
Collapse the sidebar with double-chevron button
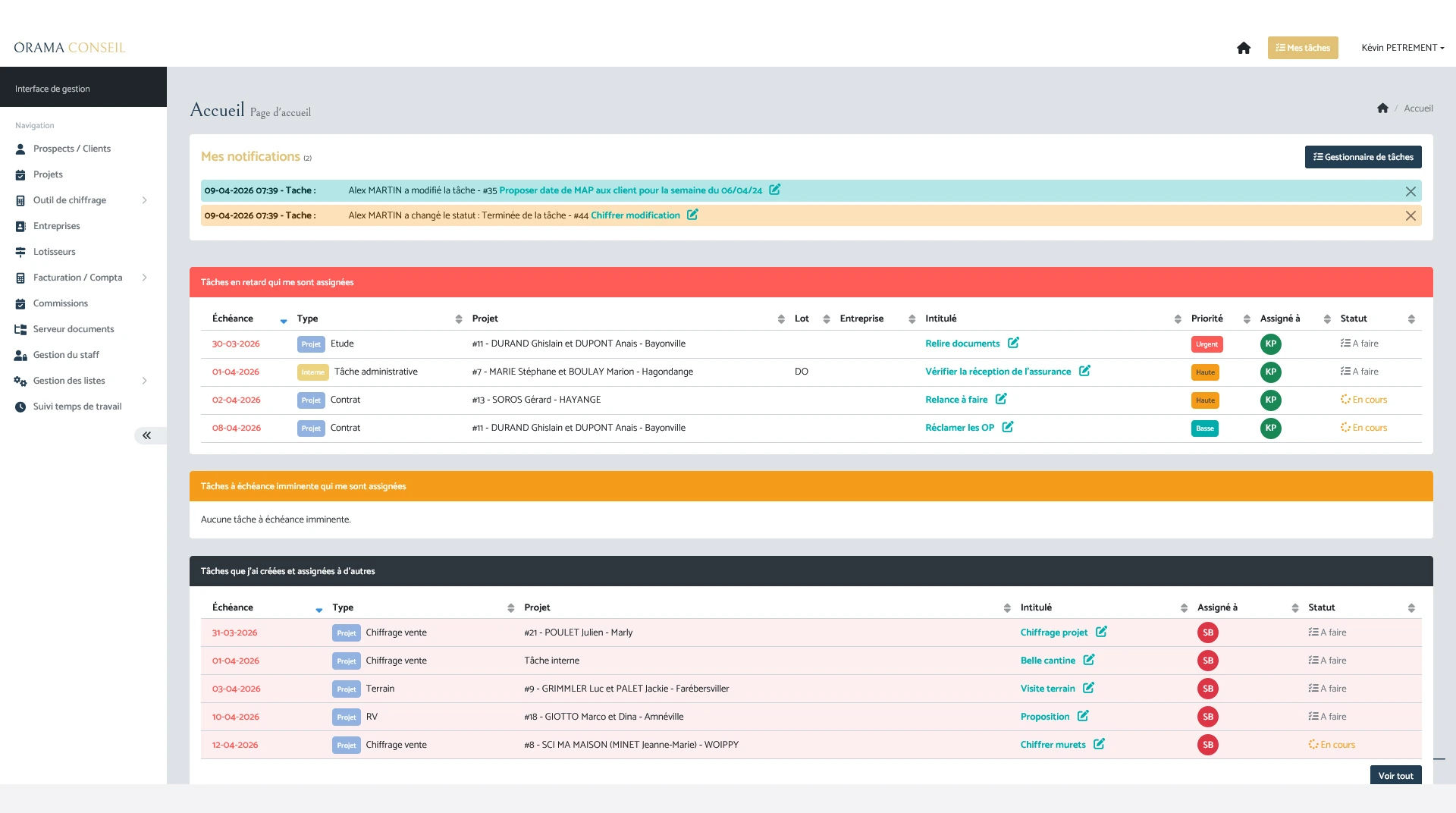[146, 435]
